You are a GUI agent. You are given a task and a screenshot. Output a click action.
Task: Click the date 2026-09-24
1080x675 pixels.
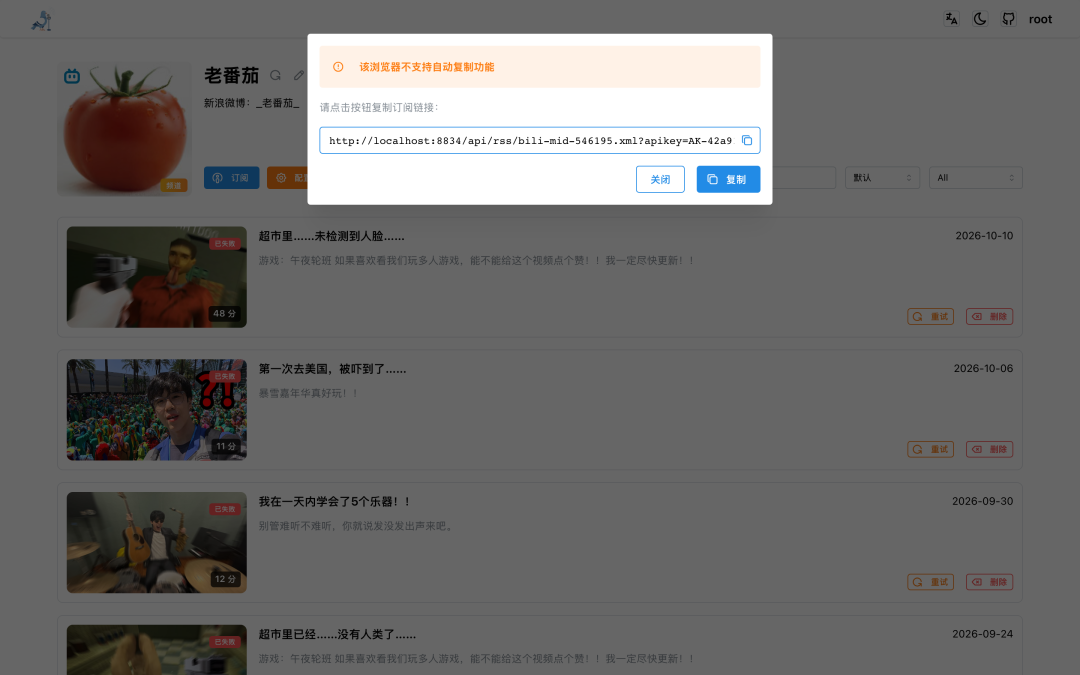[x=982, y=634]
